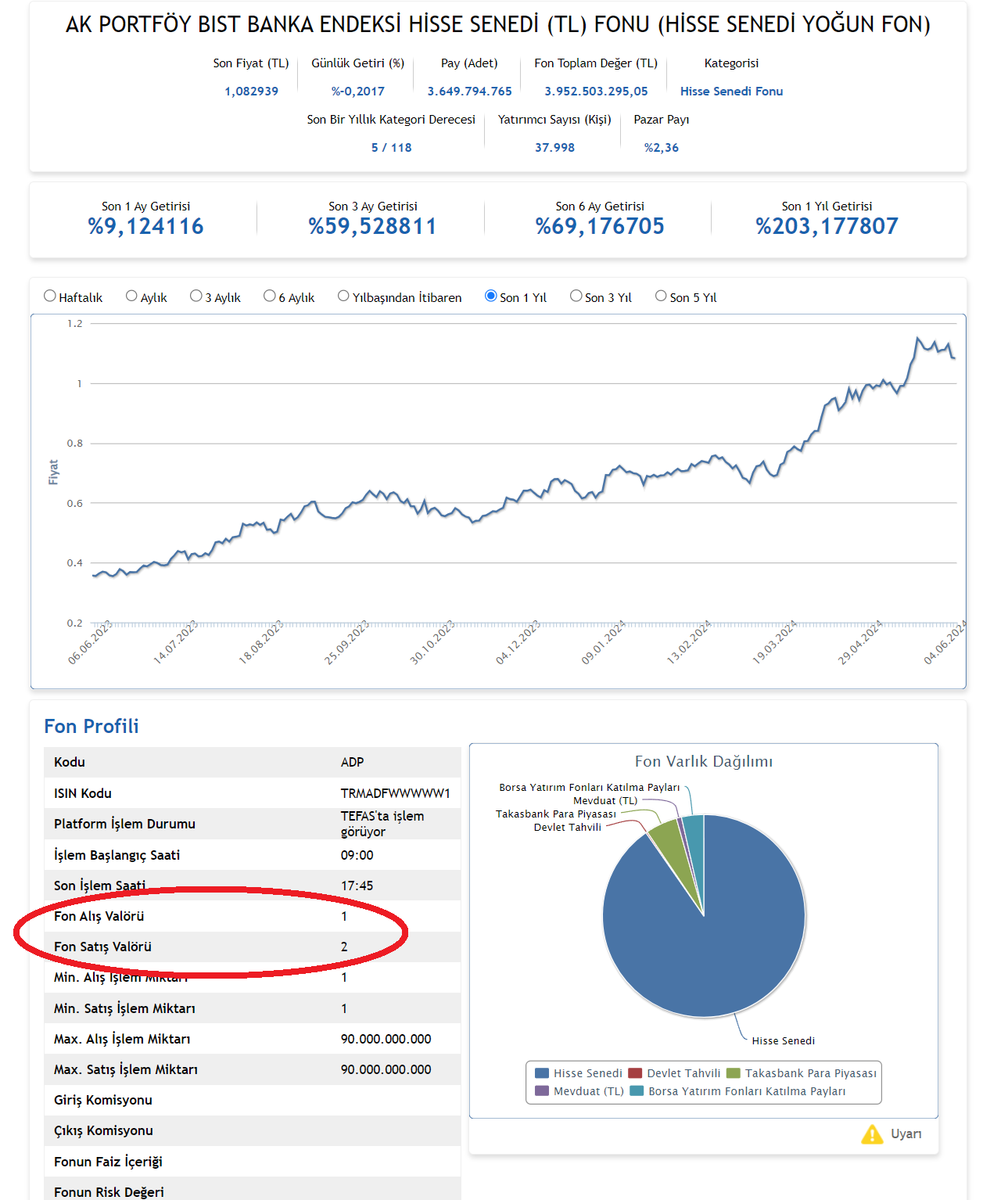The image size is (1008, 1200).
Task: Toggle Mevduat (TL) purple legend swatch
Action: click(x=542, y=1091)
